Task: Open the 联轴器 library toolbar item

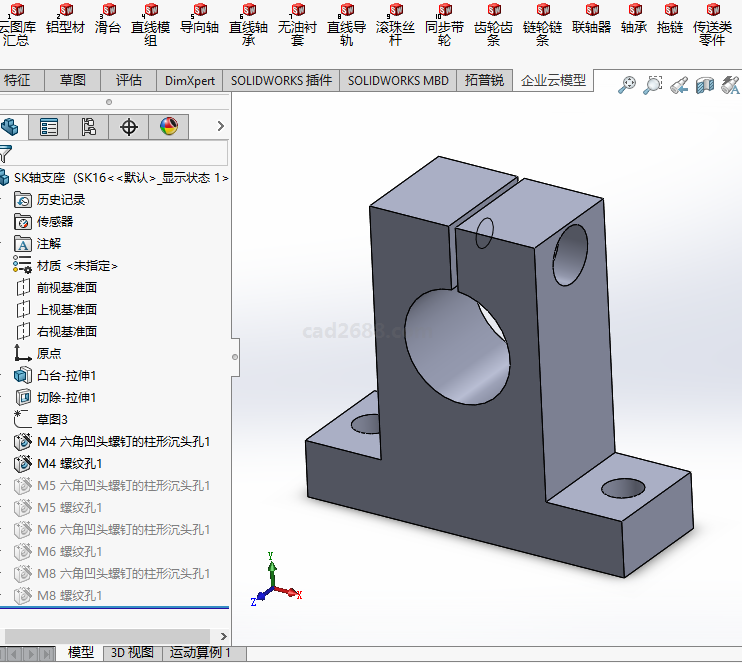Action: click(591, 21)
